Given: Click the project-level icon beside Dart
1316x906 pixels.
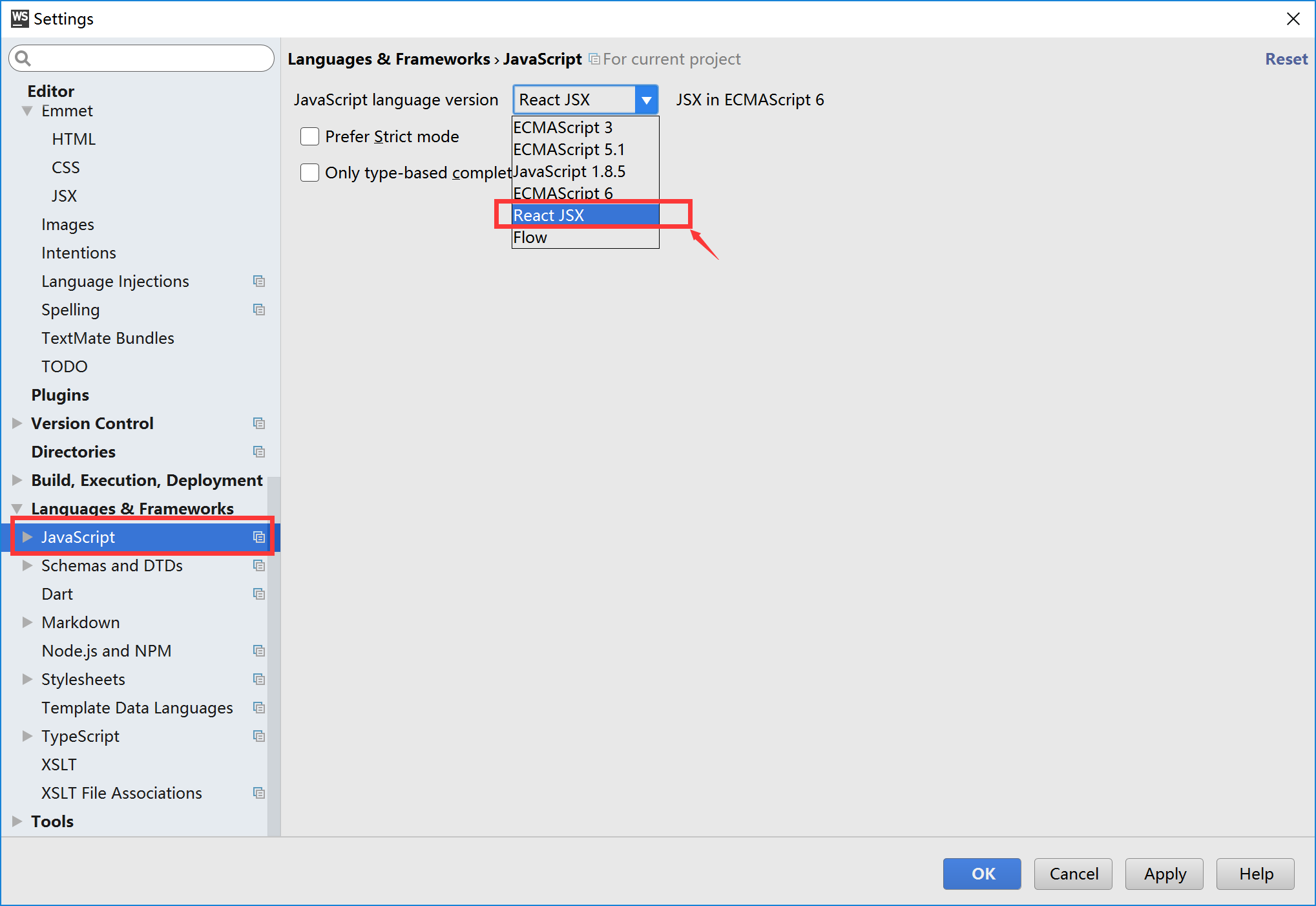Looking at the screenshot, I should click(259, 594).
